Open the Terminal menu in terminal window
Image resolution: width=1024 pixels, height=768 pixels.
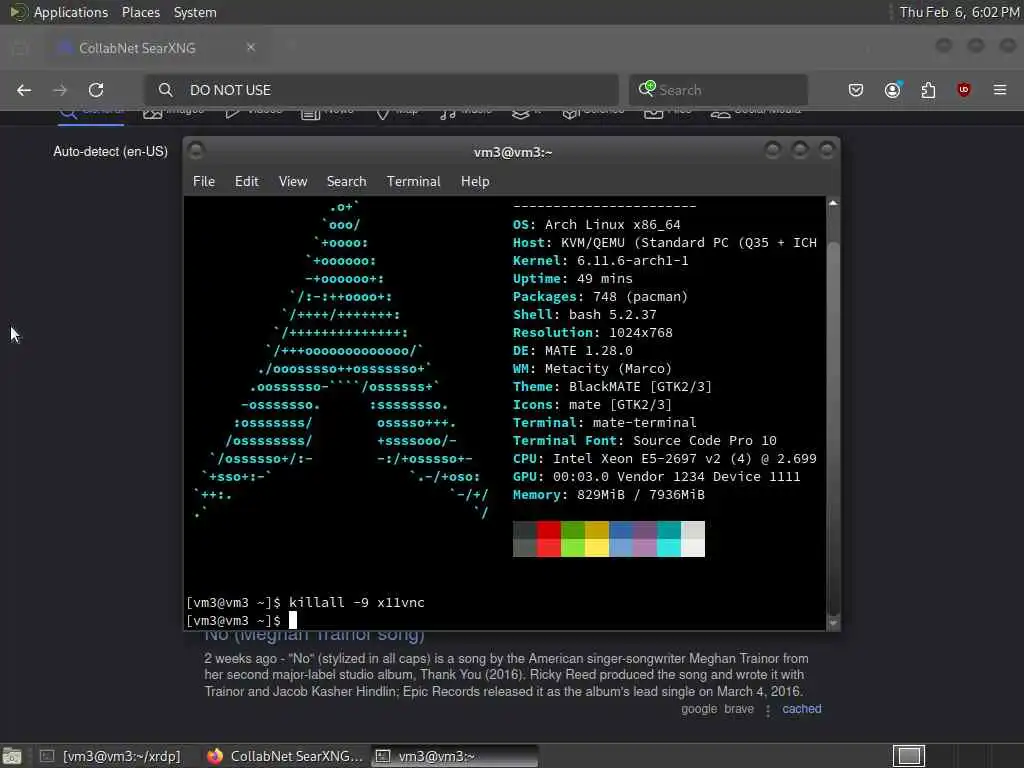click(413, 182)
